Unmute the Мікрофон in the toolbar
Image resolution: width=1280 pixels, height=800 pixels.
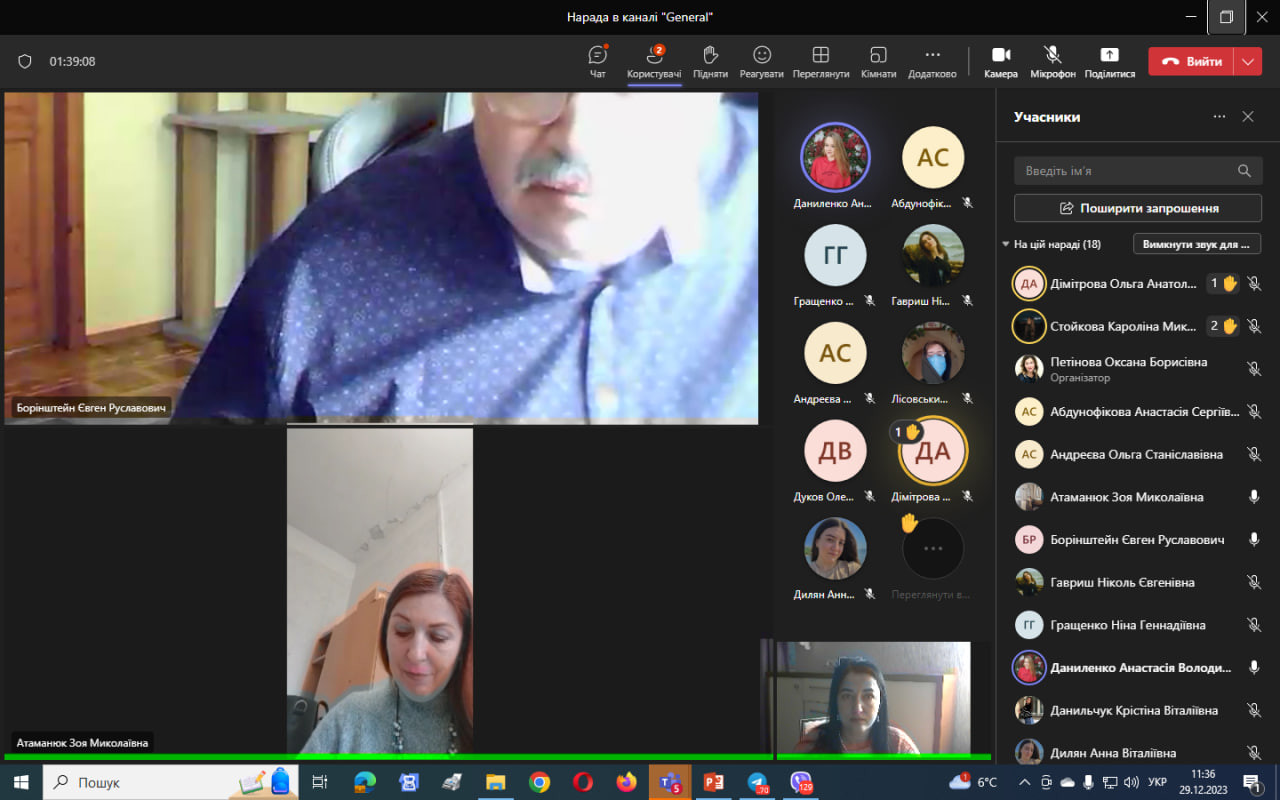click(1053, 62)
